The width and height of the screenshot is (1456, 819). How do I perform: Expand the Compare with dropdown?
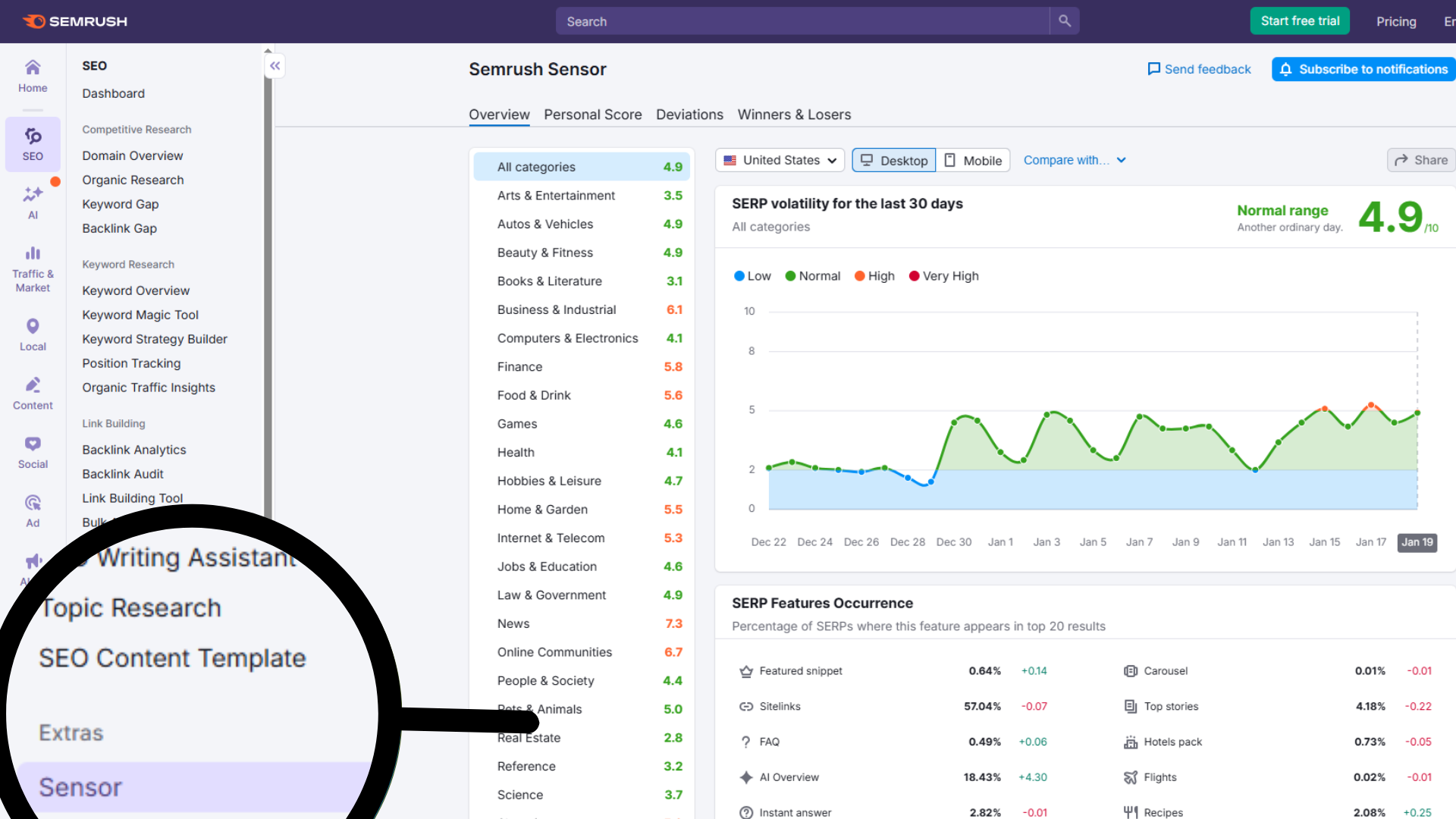(1075, 160)
